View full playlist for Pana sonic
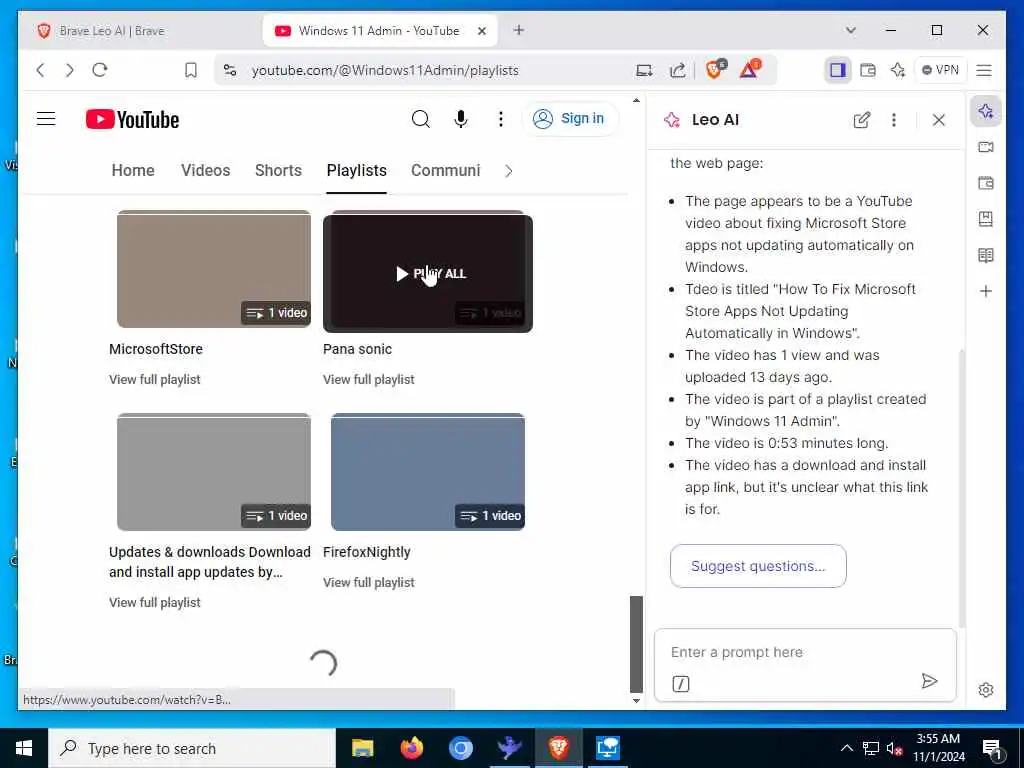This screenshot has height=768, width=1024. point(368,379)
